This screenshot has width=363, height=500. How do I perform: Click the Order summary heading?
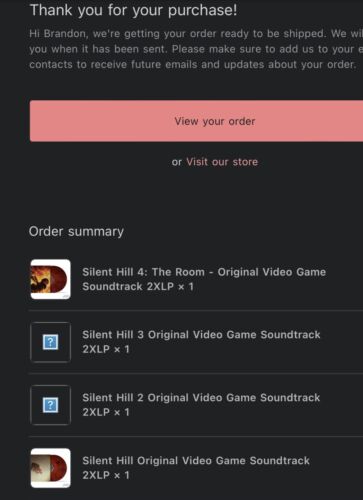76,231
